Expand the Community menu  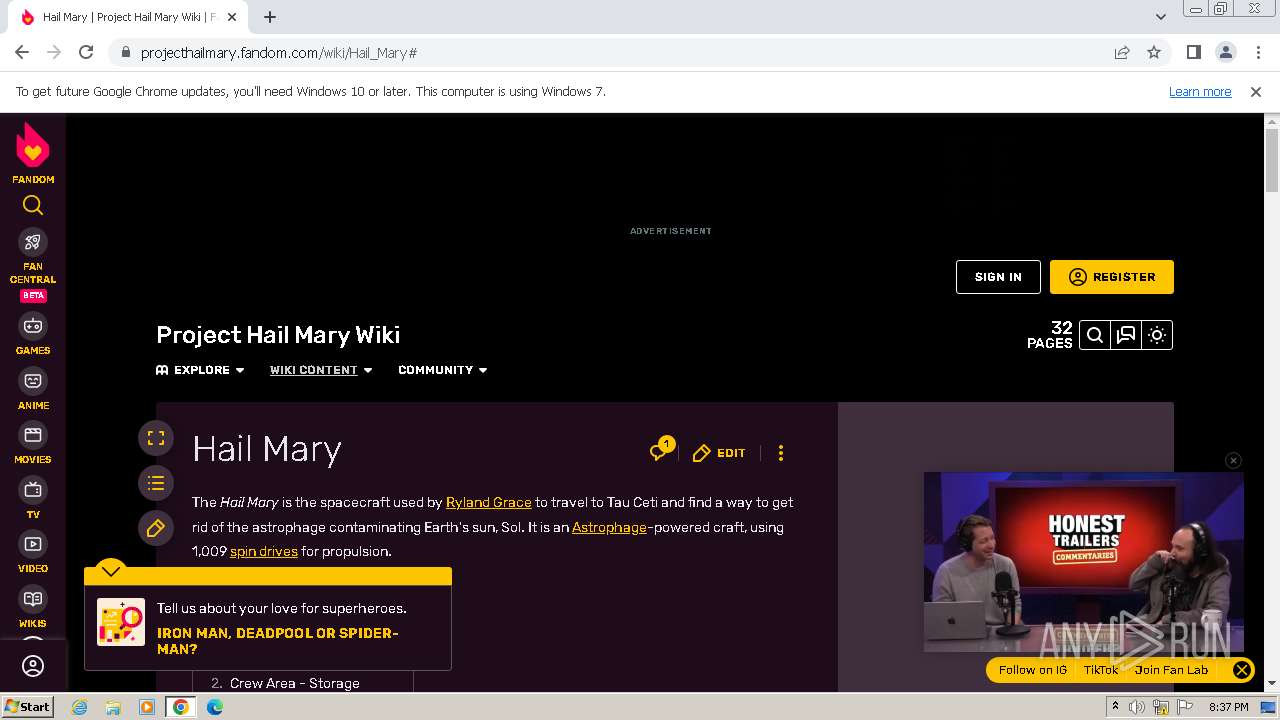click(x=443, y=370)
